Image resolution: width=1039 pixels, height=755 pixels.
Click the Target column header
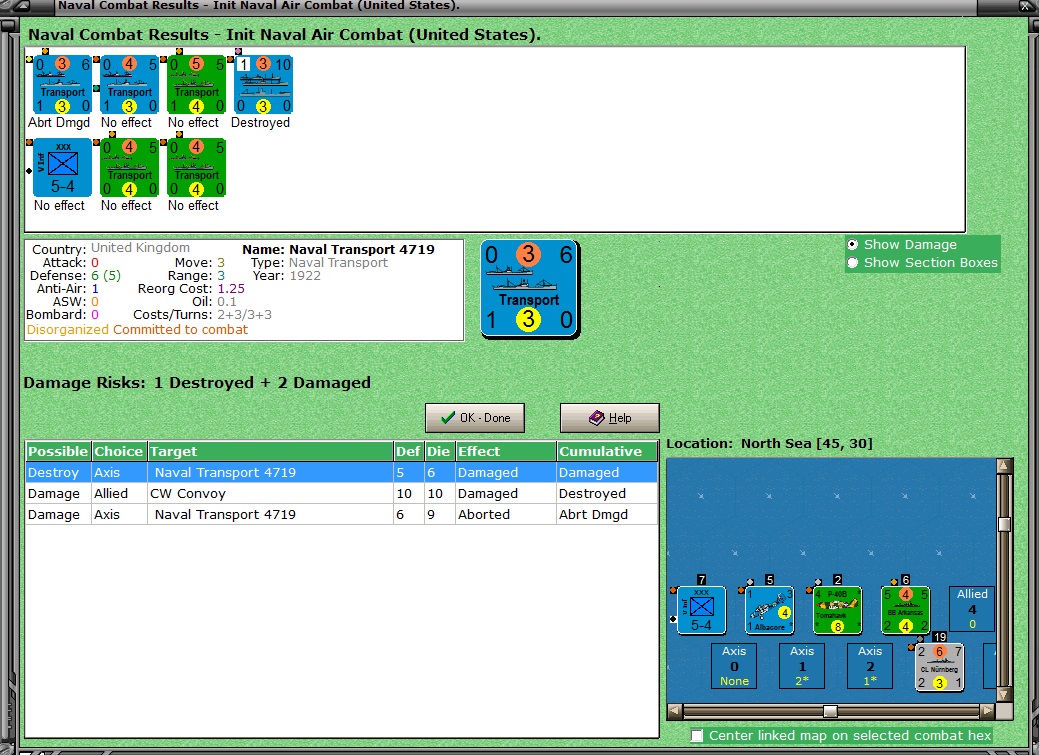[270, 451]
